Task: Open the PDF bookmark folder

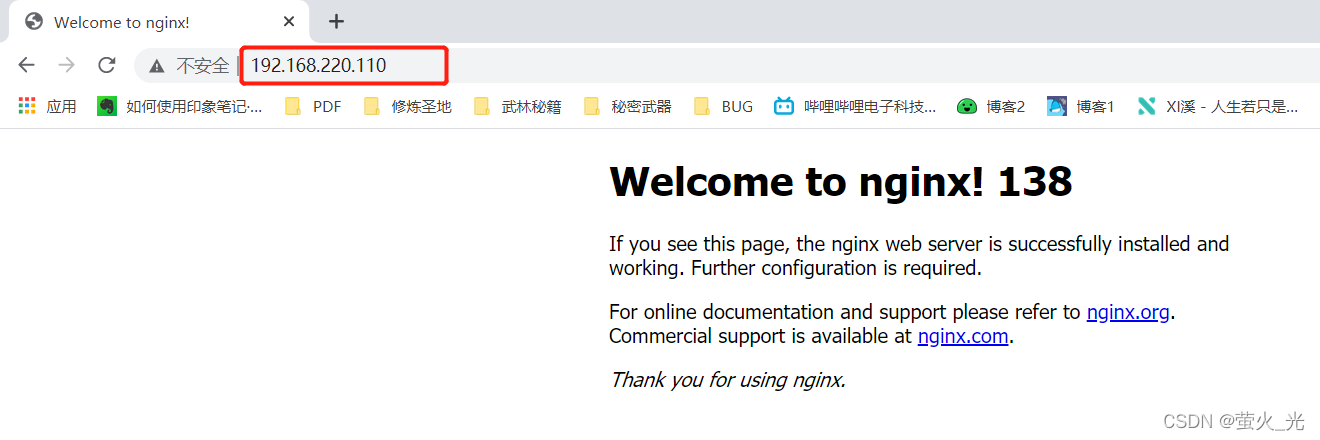Action: (313, 106)
